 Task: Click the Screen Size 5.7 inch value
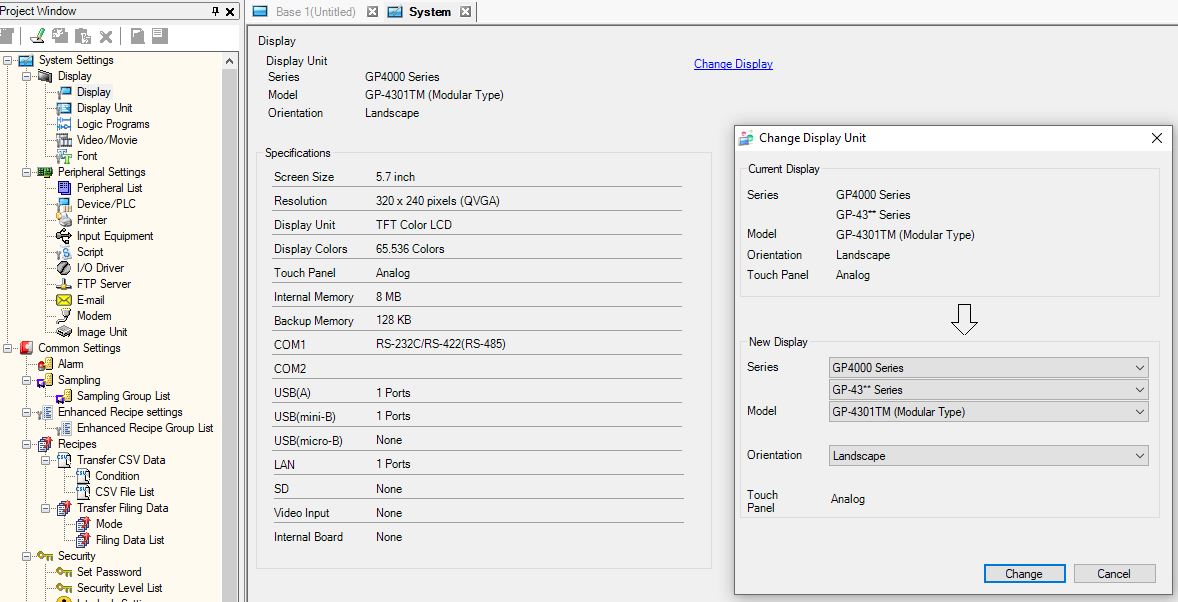pyautogui.click(x=395, y=177)
